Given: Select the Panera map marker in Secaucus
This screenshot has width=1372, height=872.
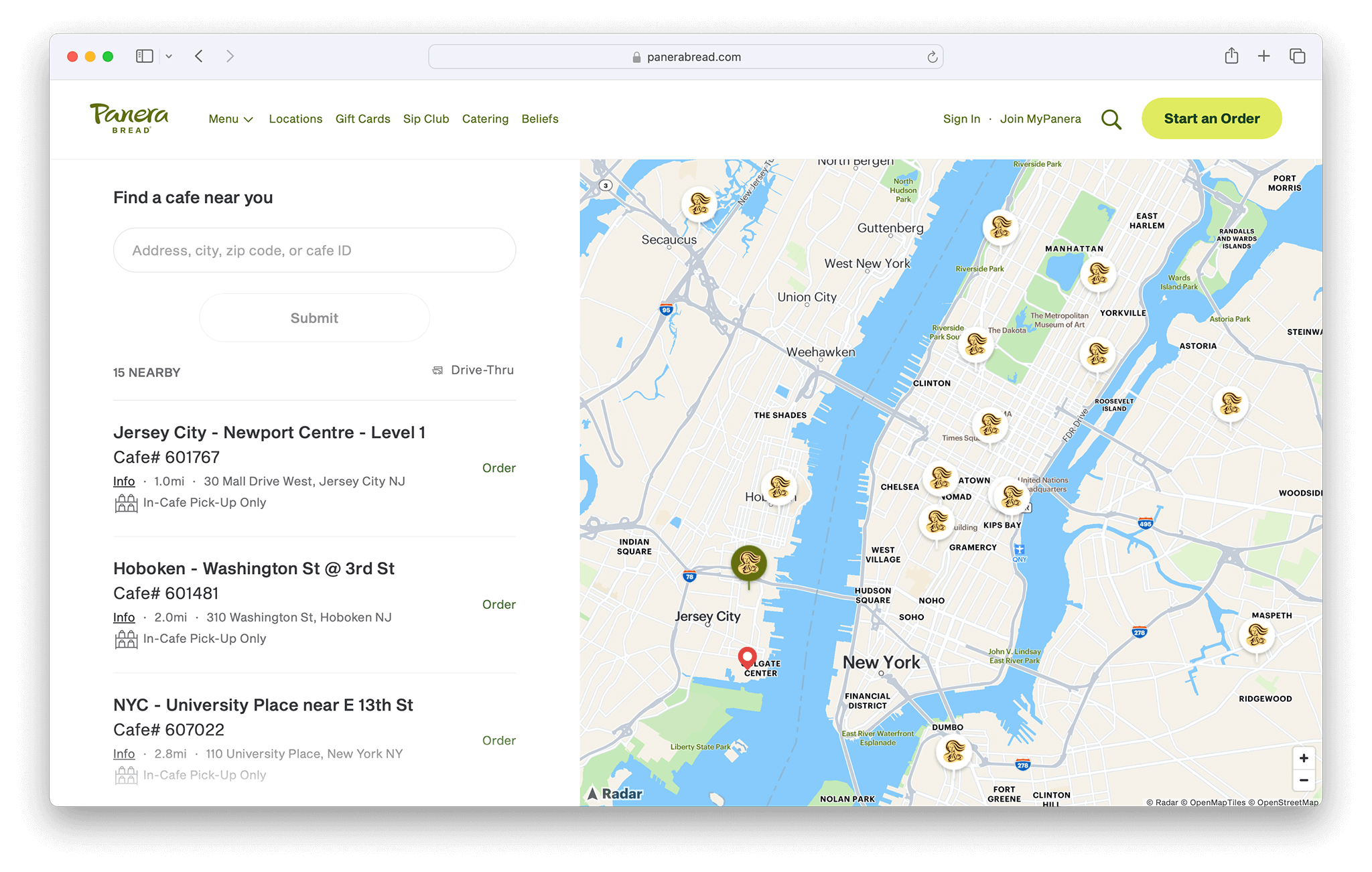Looking at the screenshot, I should click(x=699, y=204).
